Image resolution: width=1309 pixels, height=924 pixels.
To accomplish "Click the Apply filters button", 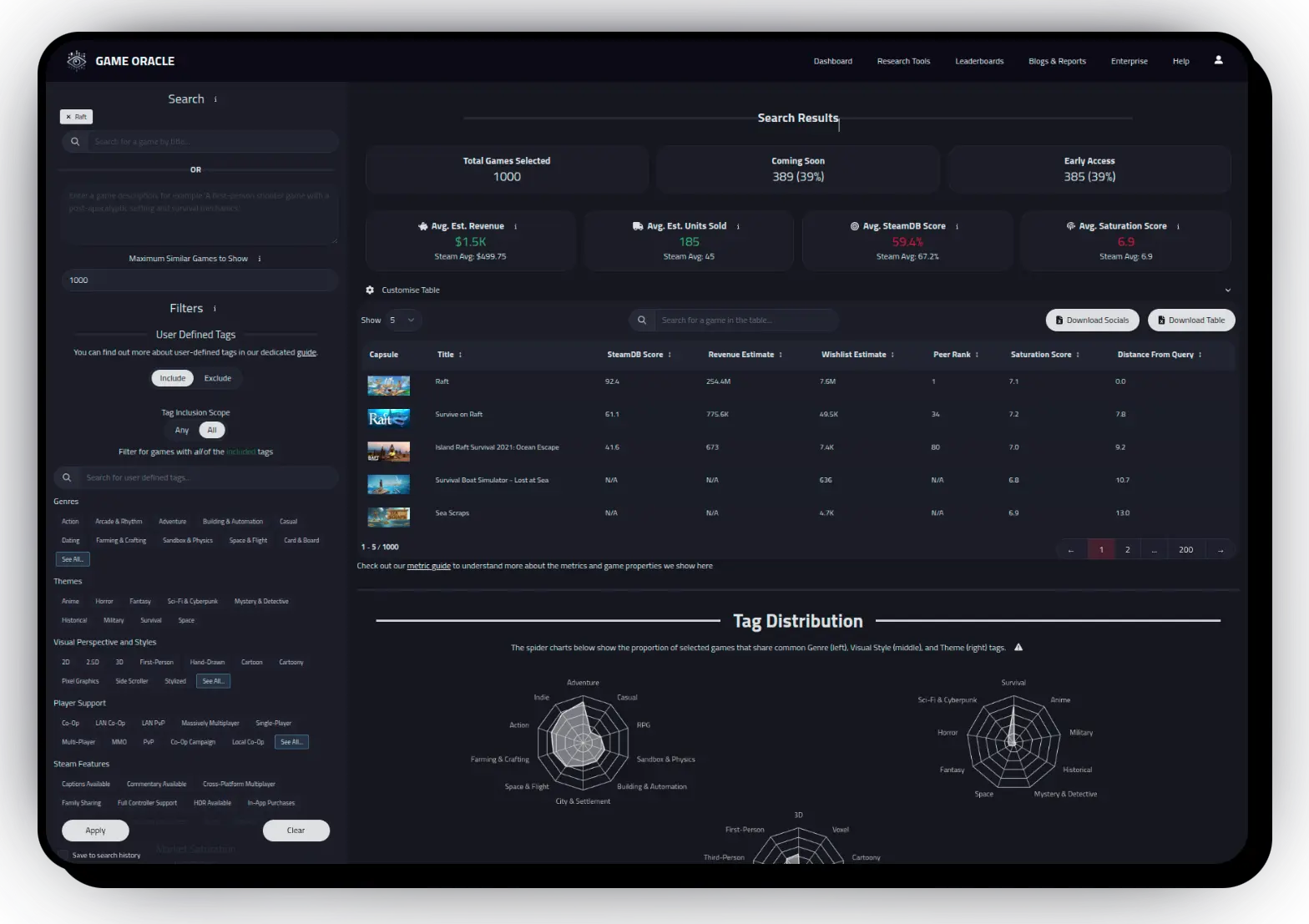I will [95, 831].
